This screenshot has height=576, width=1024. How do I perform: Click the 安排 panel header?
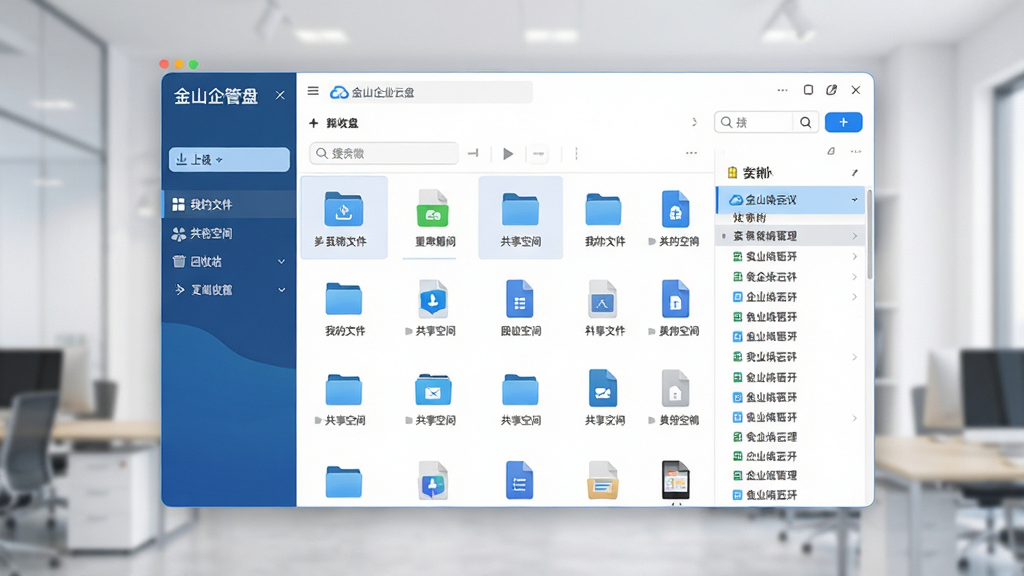pos(751,172)
